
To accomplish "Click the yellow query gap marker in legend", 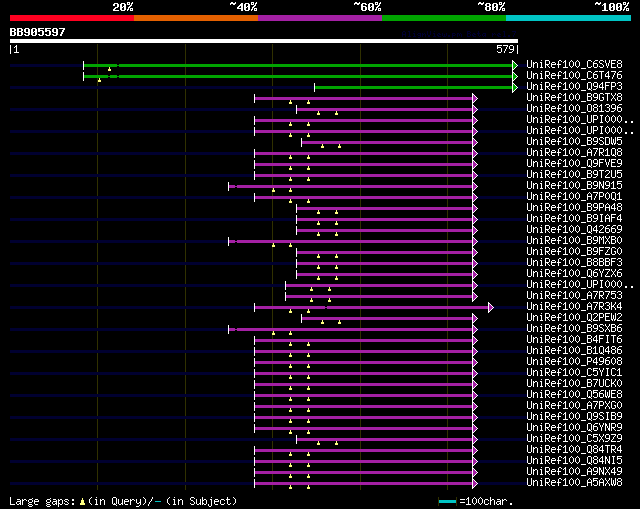I will (82, 502).
